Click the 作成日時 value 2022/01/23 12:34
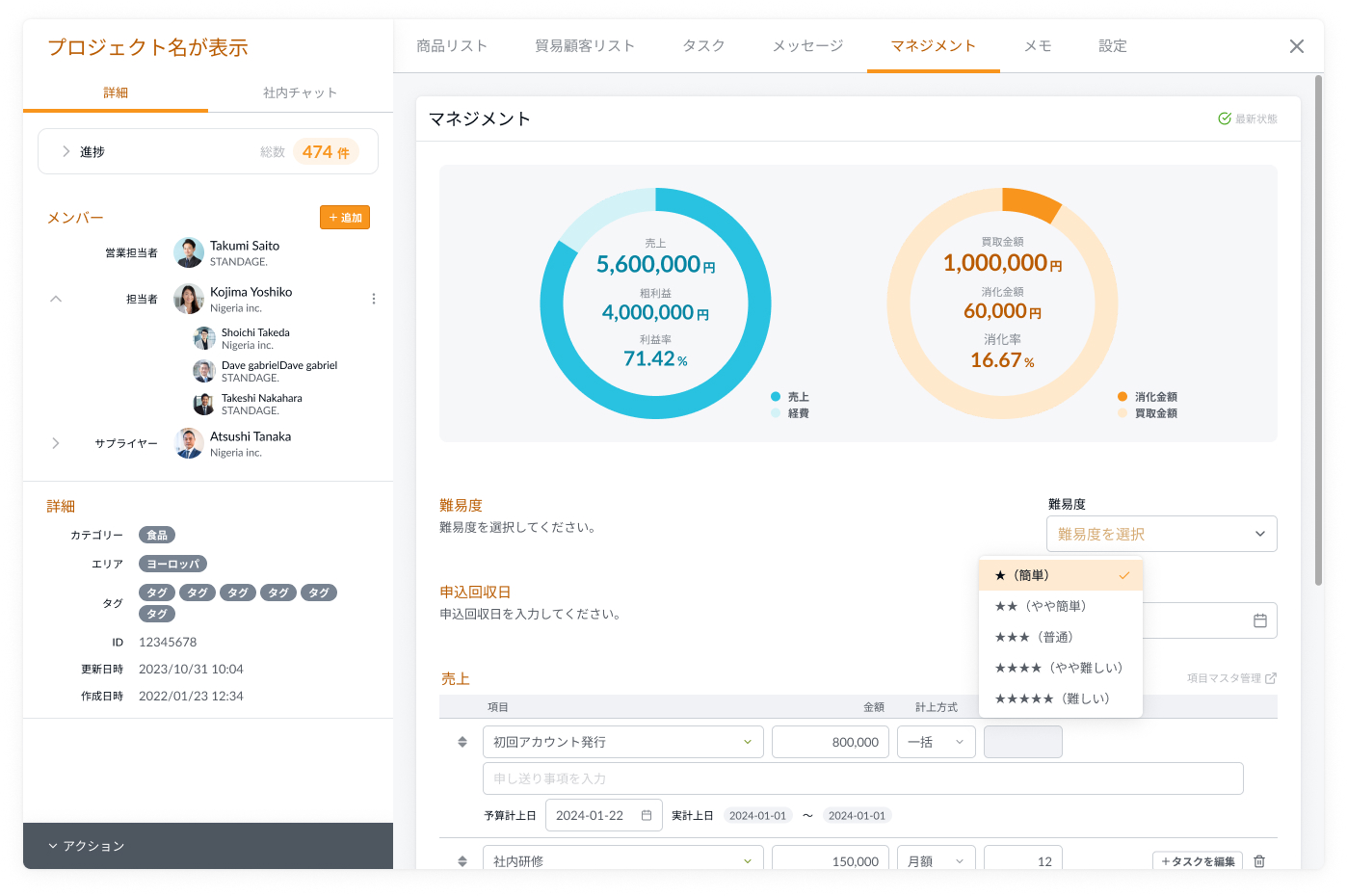Image resolution: width=1347 pixels, height=896 pixels. (191, 696)
